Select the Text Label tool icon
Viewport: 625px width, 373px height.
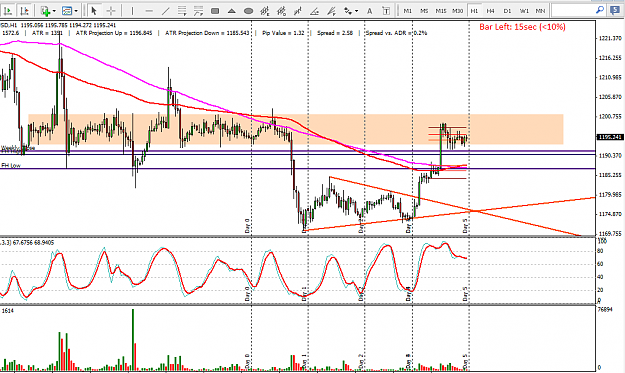pos(386,11)
